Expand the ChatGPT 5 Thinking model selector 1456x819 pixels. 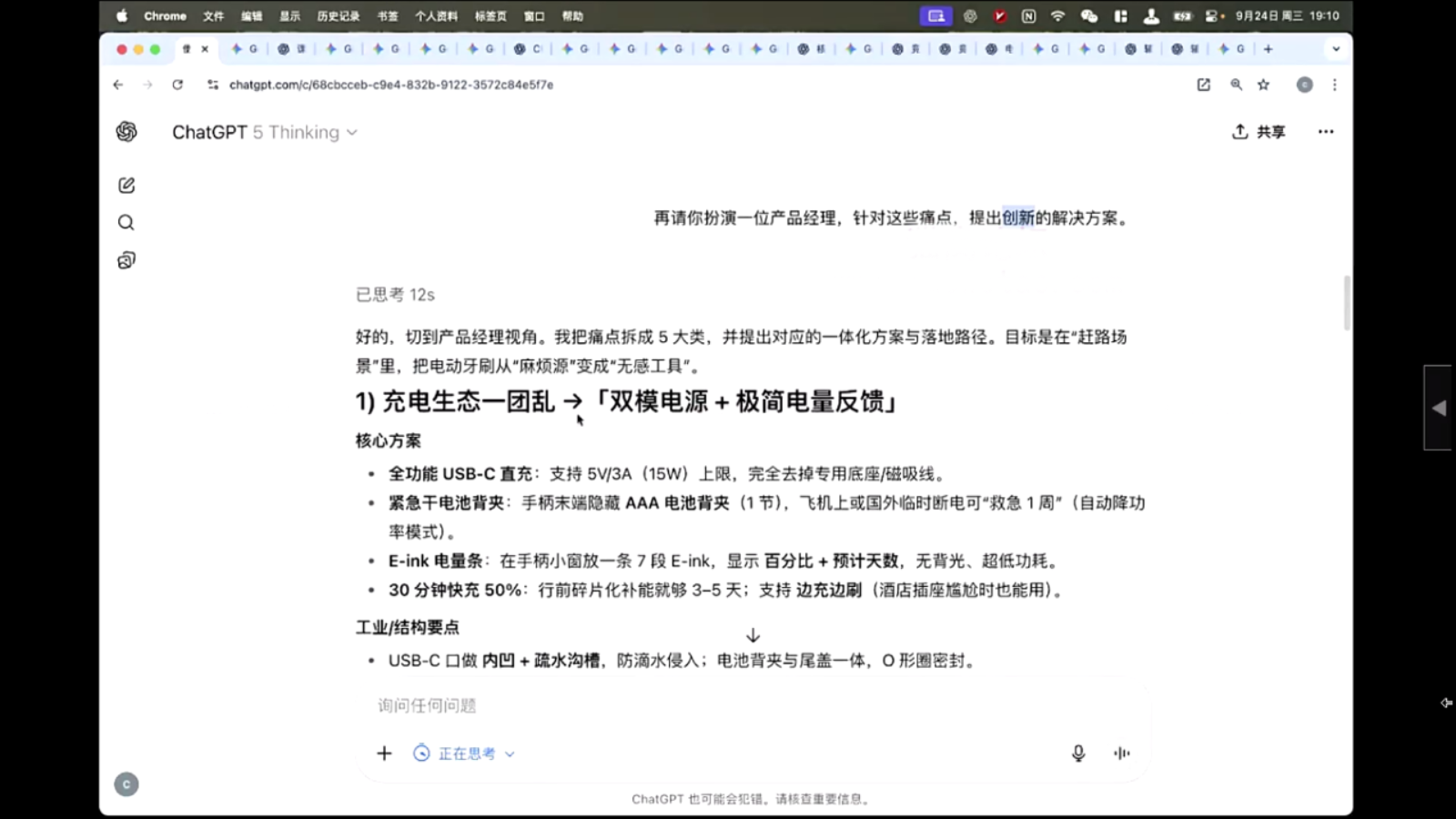click(264, 133)
